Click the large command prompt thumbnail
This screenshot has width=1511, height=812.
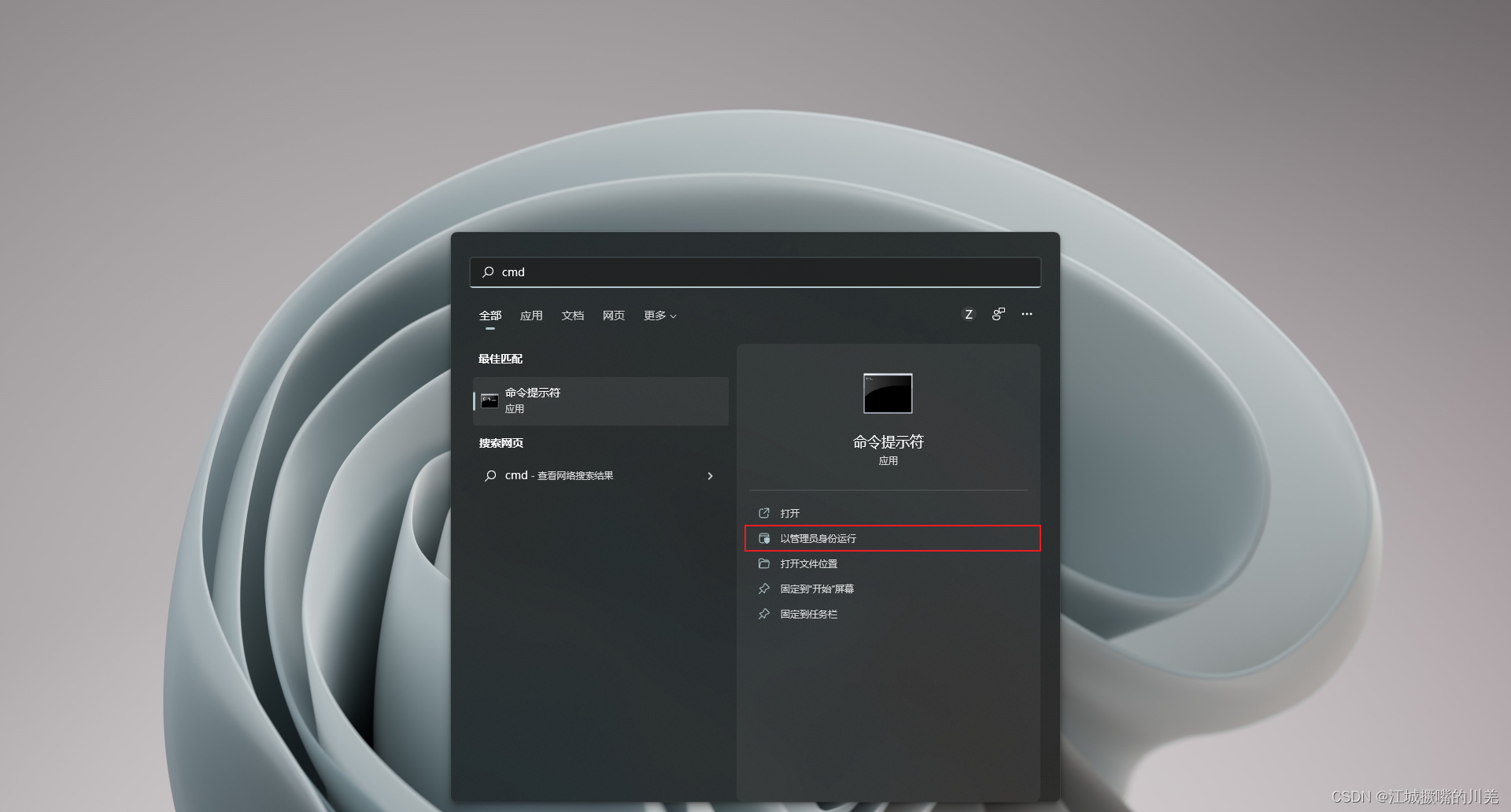(x=888, y=393)
